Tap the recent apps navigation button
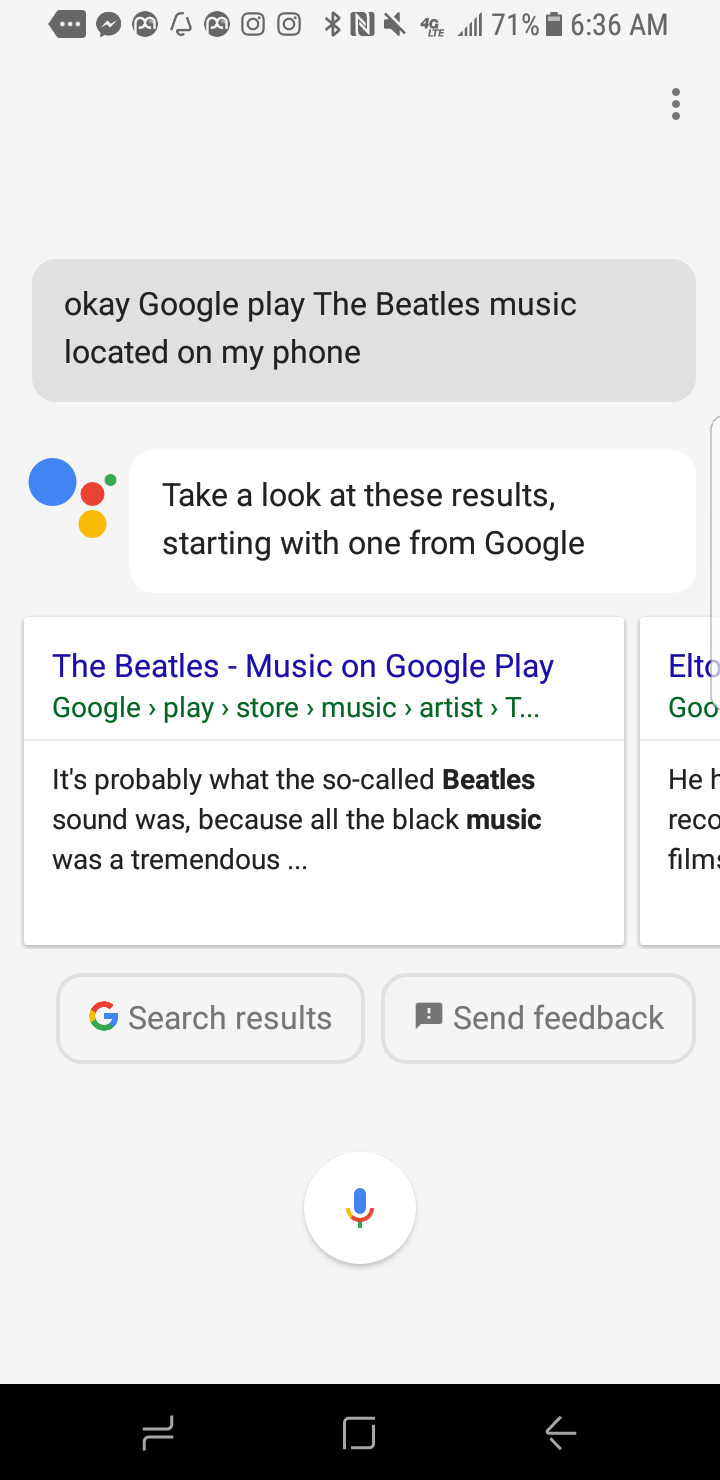720x1480 pixels. [158, 1433]
